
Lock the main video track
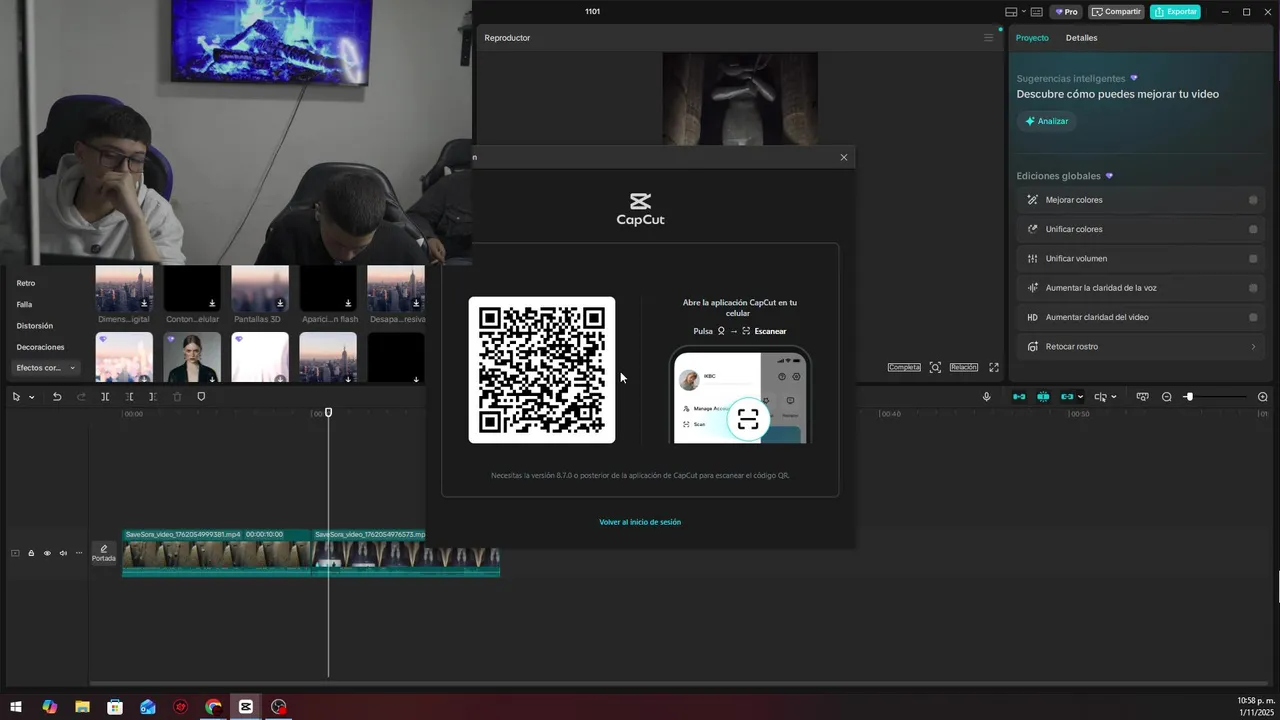(x=31, y=553)
